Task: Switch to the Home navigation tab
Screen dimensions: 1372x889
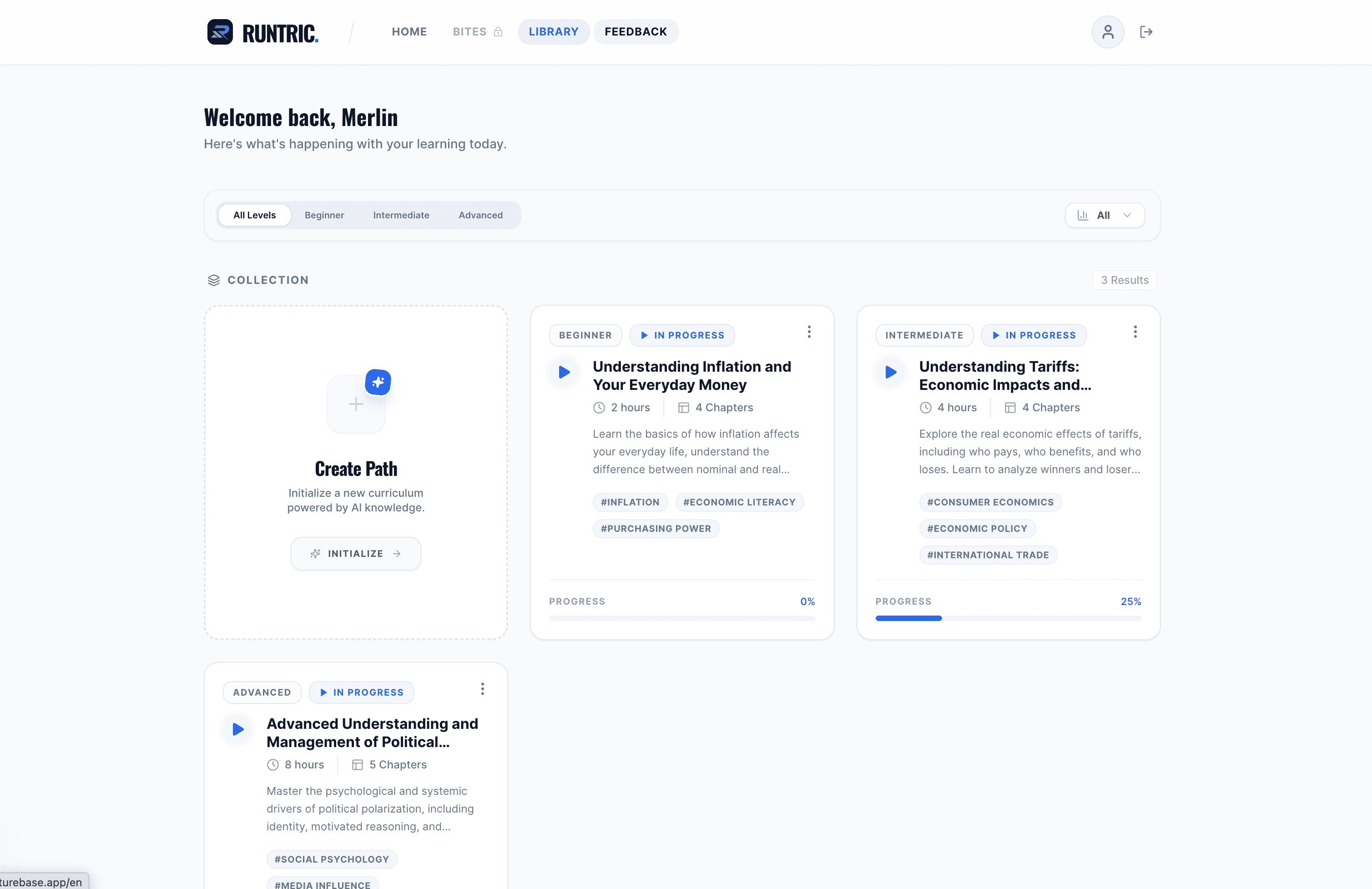Action: 409,32
